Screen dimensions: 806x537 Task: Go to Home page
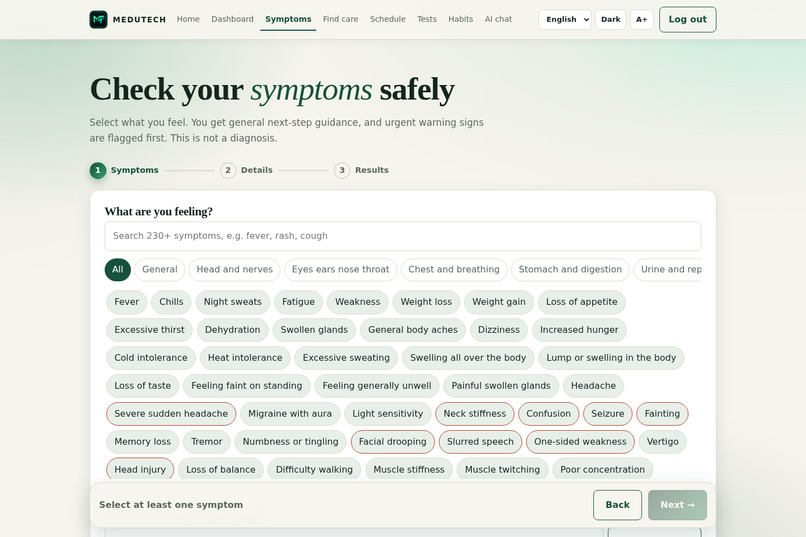(x=188, y=19)
